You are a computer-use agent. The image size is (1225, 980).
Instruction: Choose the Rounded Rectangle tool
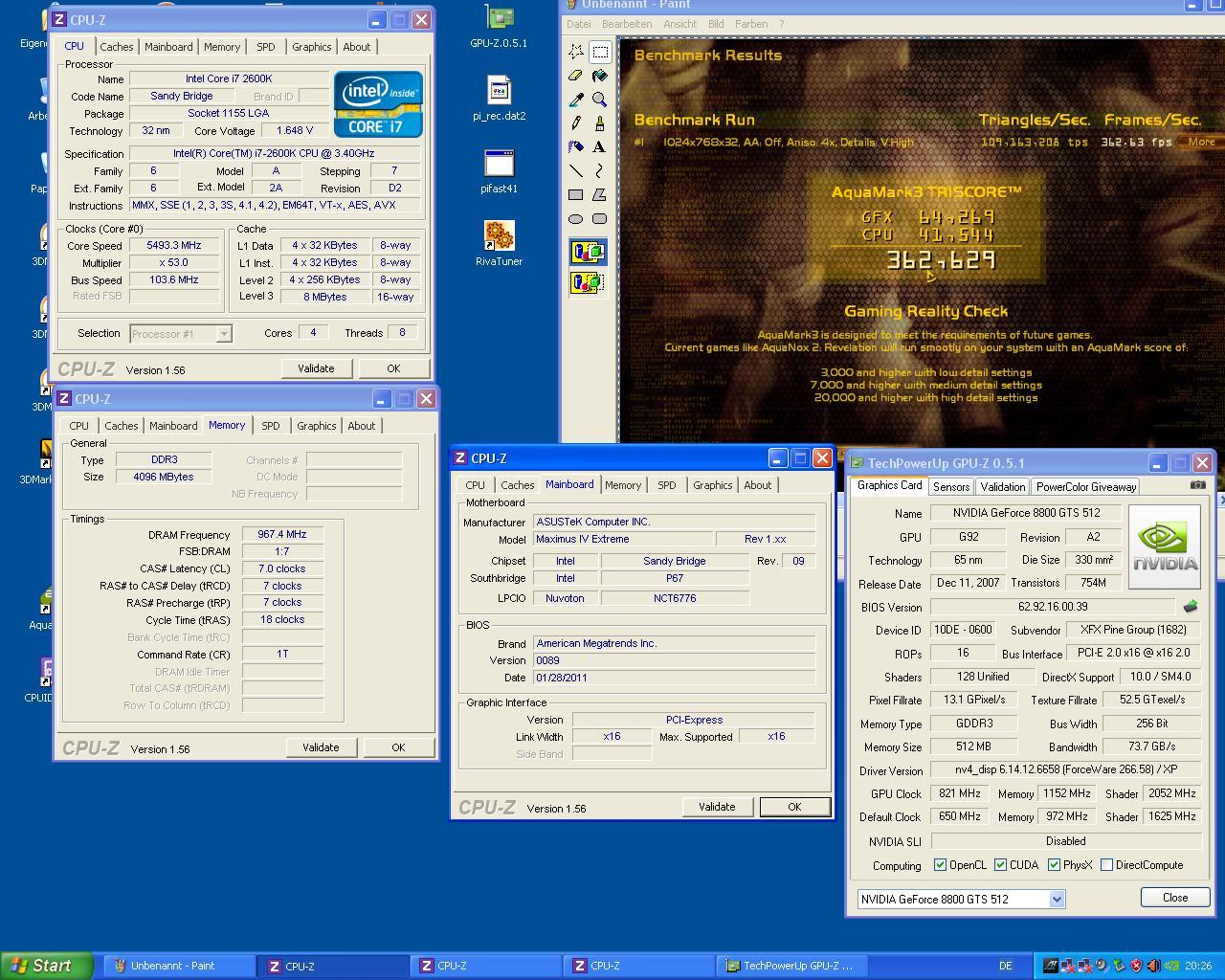click(x=600, y=219)
